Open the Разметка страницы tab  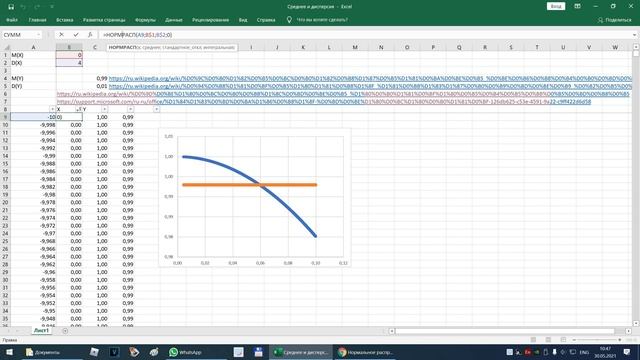(104, 20)
